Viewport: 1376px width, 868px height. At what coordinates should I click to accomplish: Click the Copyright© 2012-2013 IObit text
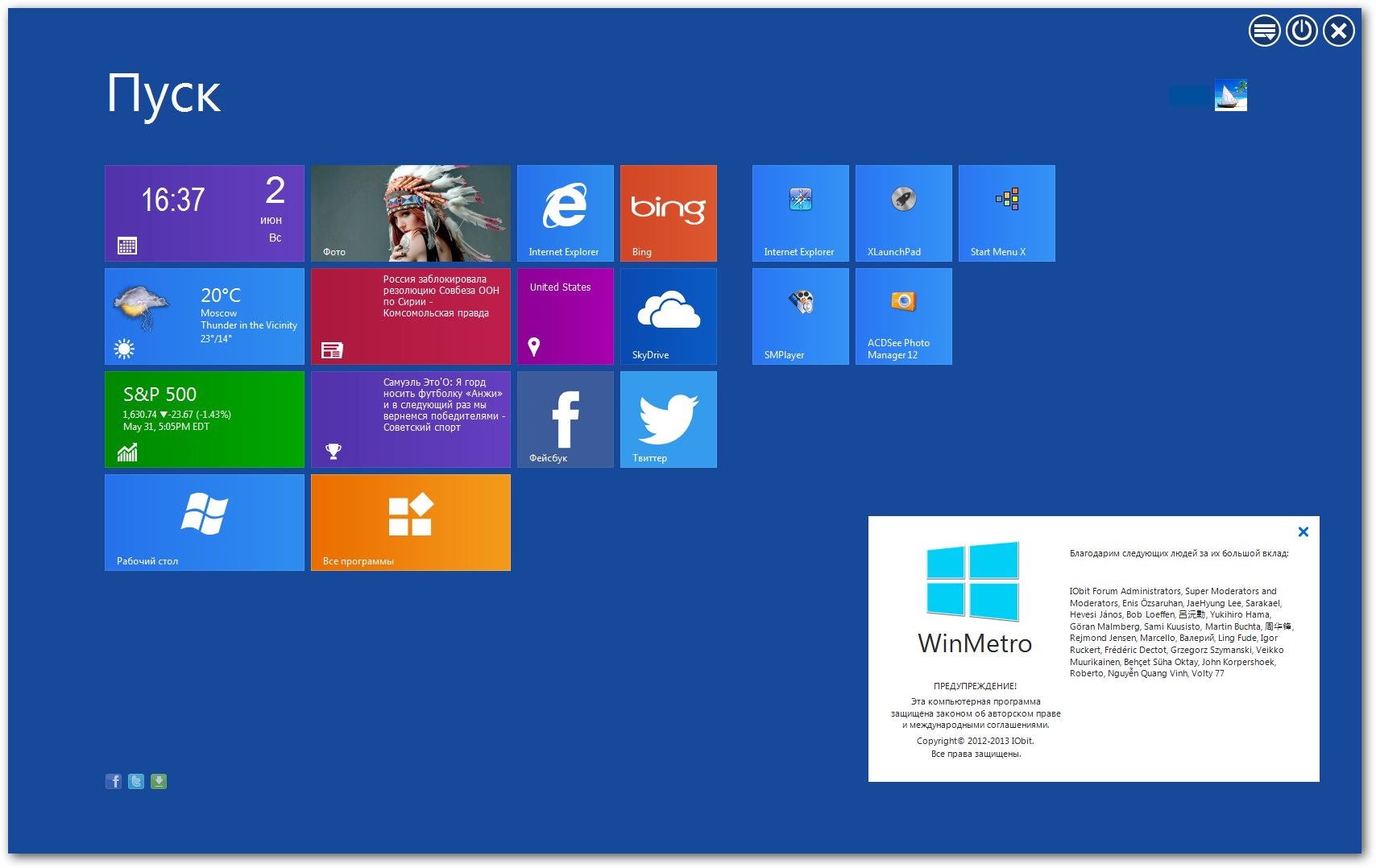[x=975, y=741]
